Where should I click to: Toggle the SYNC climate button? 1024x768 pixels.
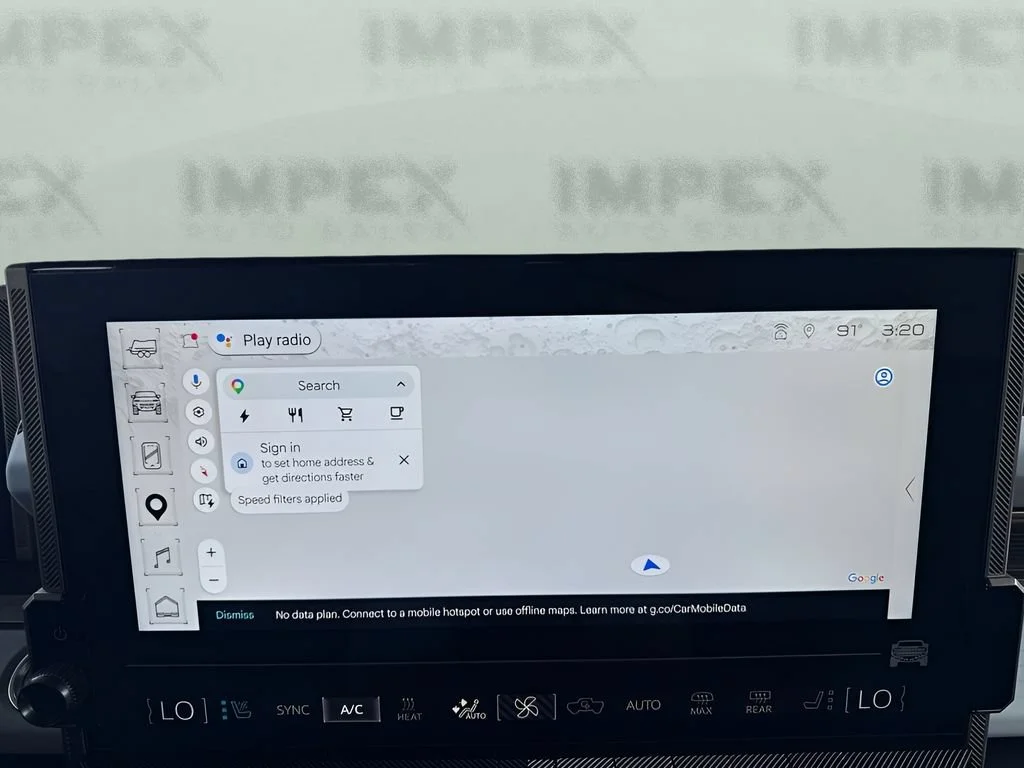pos(292,710)
